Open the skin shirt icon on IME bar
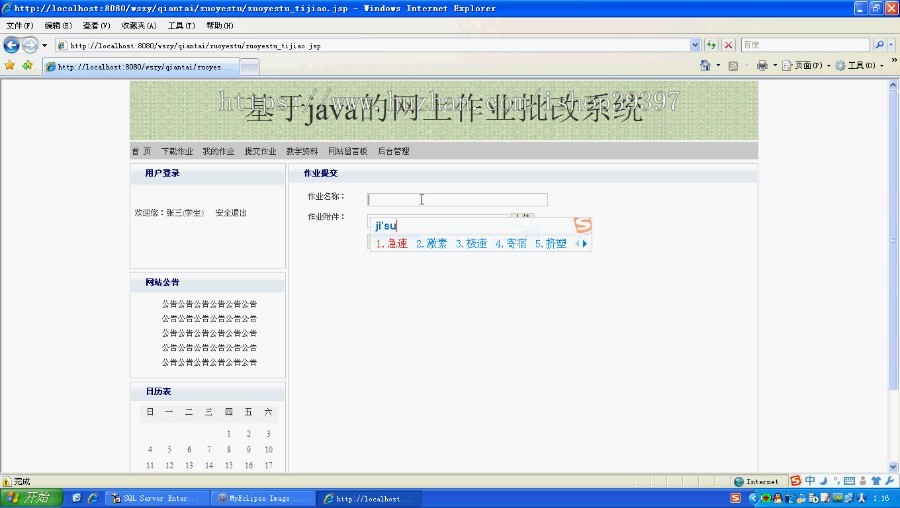This screenshot has height=508, width=900. pyautogui.click(x=876, y=480)
